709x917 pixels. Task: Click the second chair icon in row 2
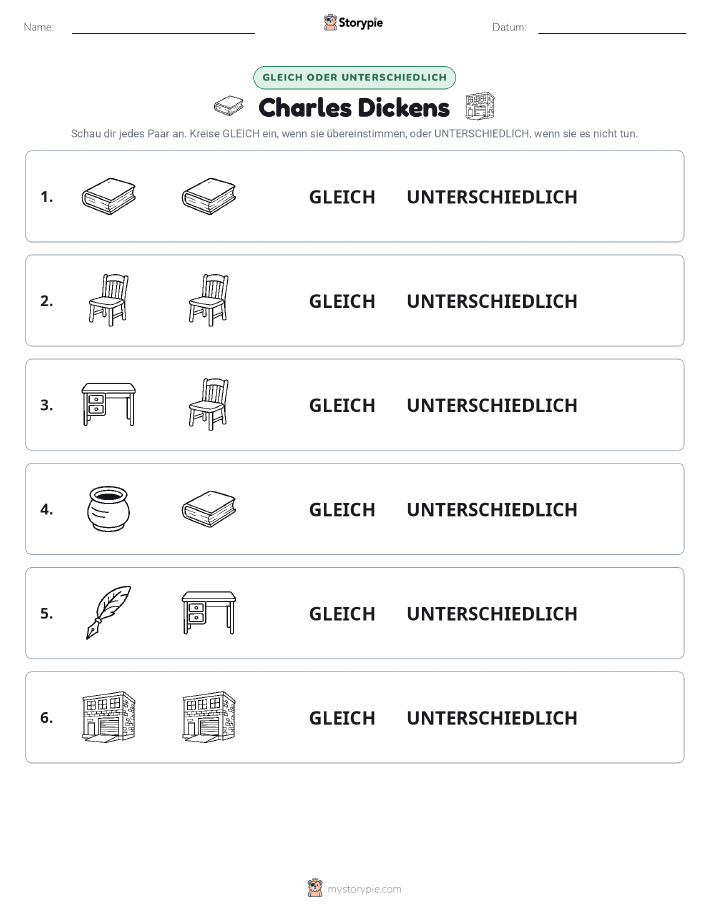point(209,300)
